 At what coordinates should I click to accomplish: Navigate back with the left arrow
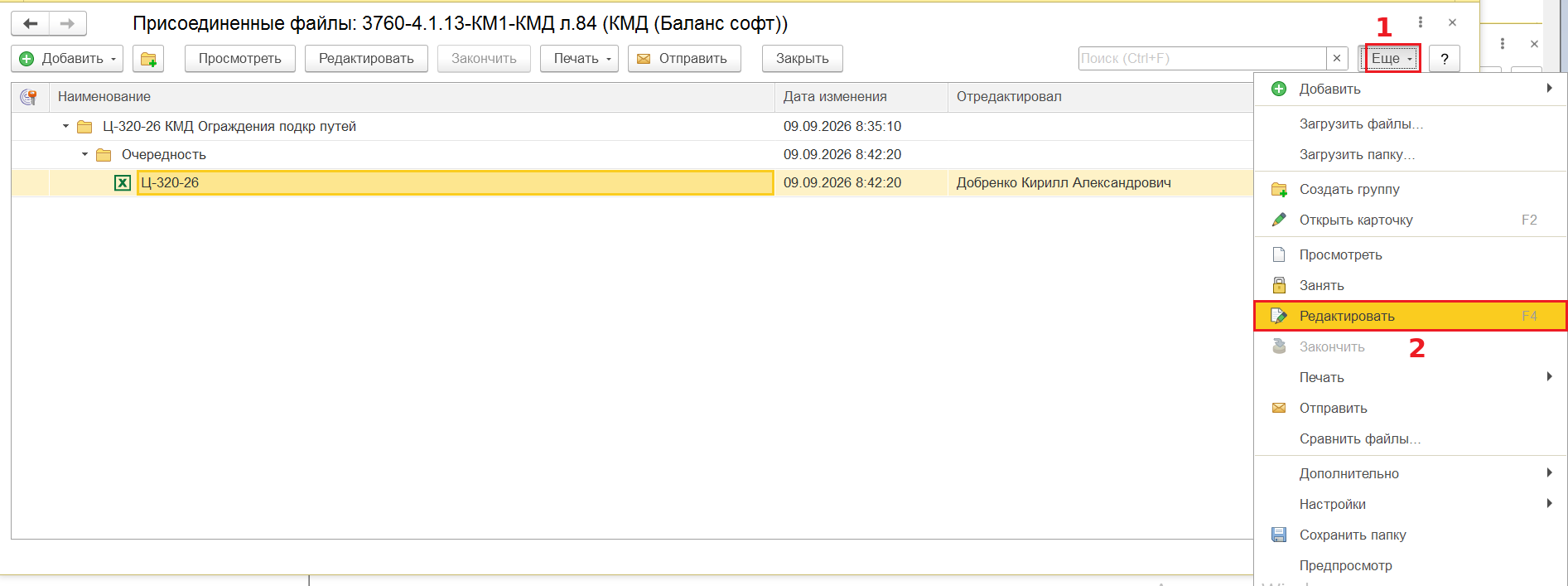[x=31, y=23]
